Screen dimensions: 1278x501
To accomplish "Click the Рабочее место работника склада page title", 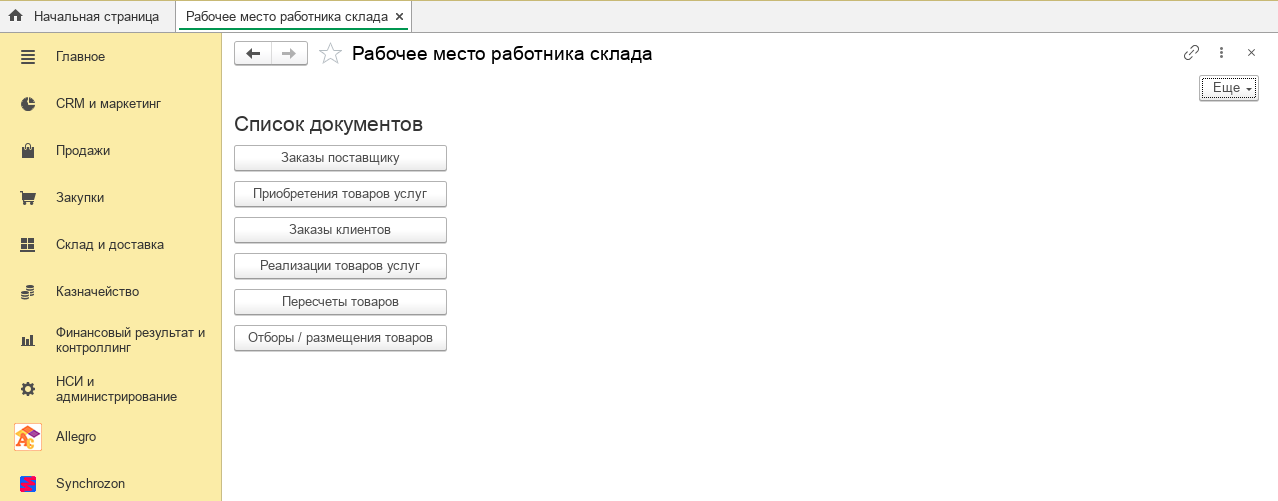I will pyautogui.click(x=502, y=54).
